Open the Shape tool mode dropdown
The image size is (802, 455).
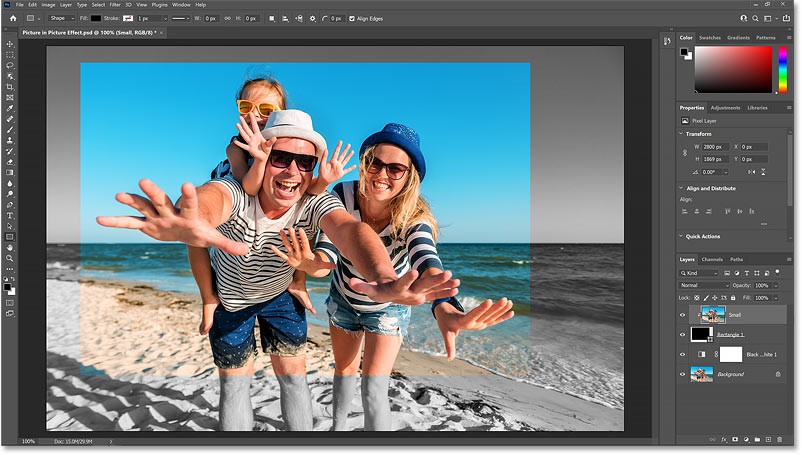pos(60,18)
